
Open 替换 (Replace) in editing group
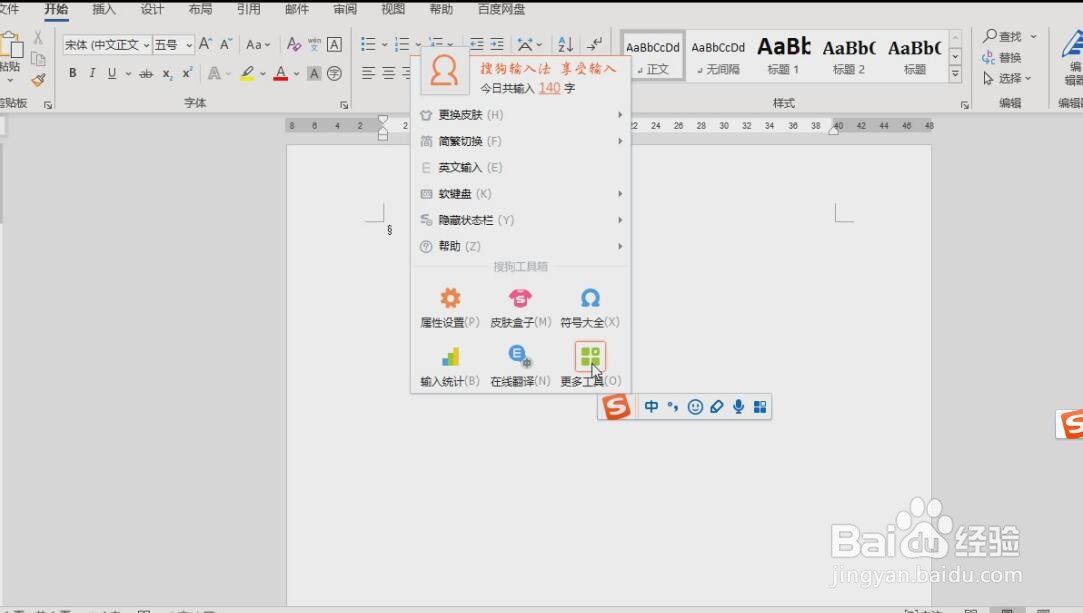pyautogui.click(x=1001, y=57)
